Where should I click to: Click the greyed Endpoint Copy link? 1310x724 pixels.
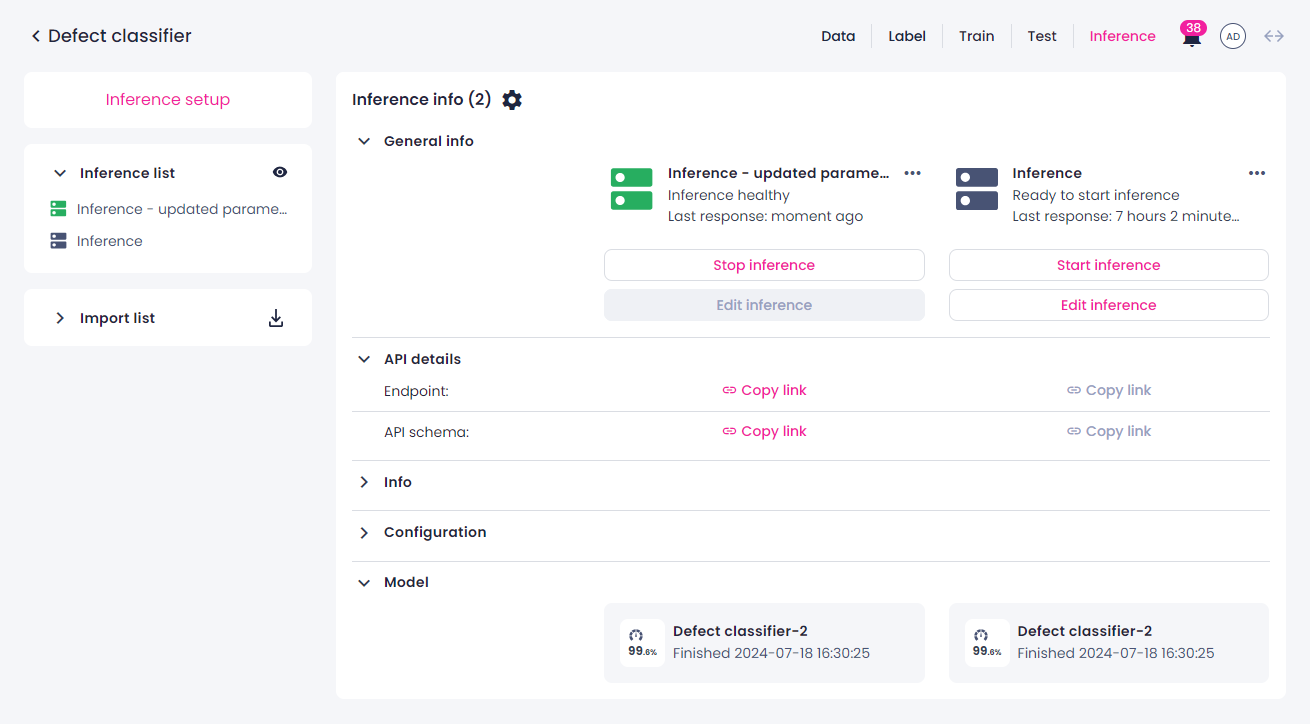1109,390
